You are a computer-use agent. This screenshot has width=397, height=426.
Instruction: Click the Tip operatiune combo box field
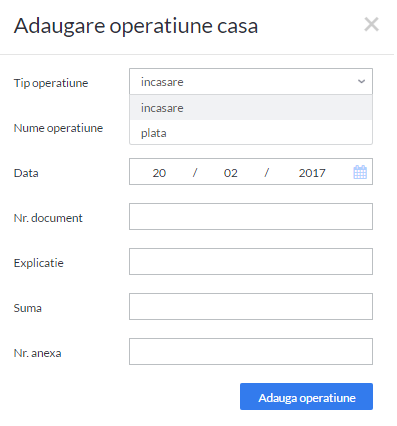coord(251,82)
